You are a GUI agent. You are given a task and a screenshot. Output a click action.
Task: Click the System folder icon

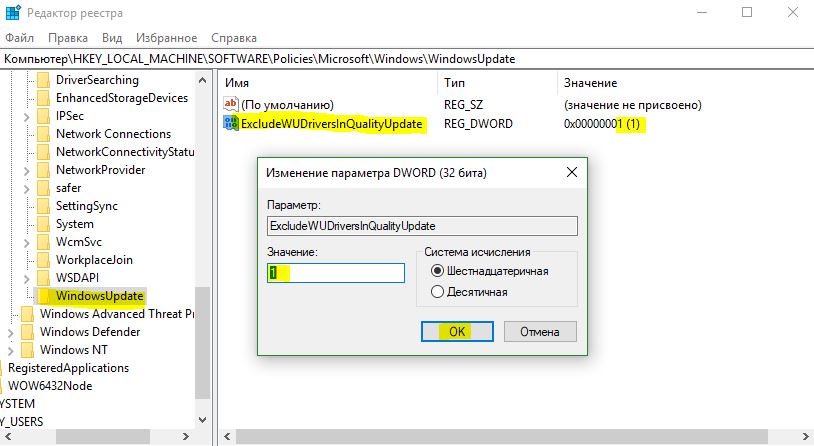(x=44, y=224)
